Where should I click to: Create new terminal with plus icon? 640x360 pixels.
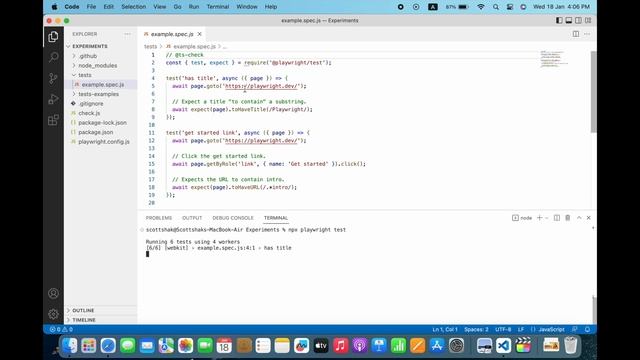click(x=540, y=218)
